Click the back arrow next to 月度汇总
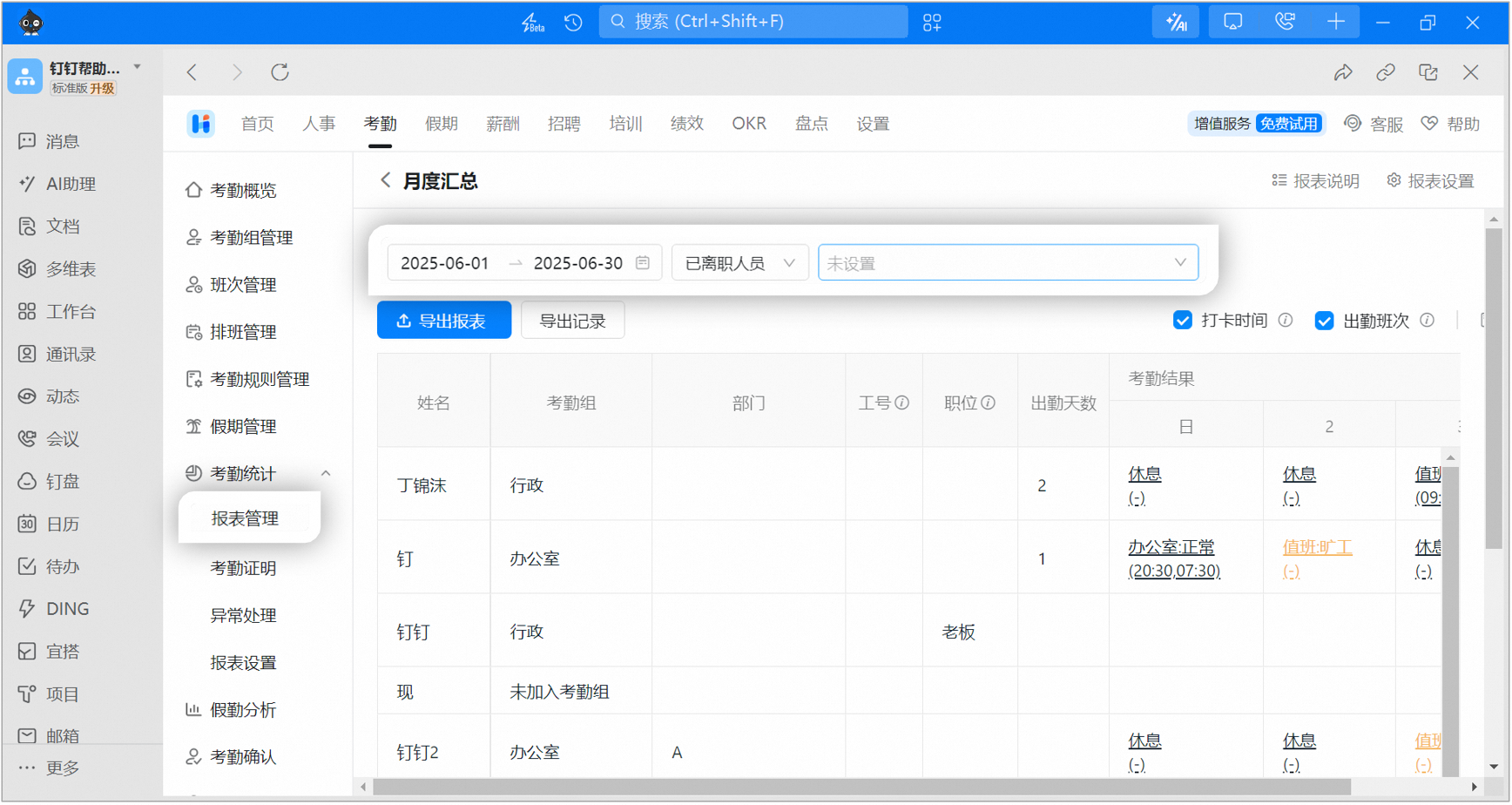Viewport: 1512px width, 805px height. 385,180
